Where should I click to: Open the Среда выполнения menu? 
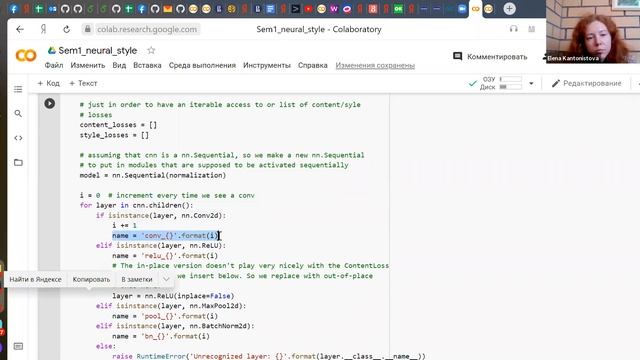(202, 65)
